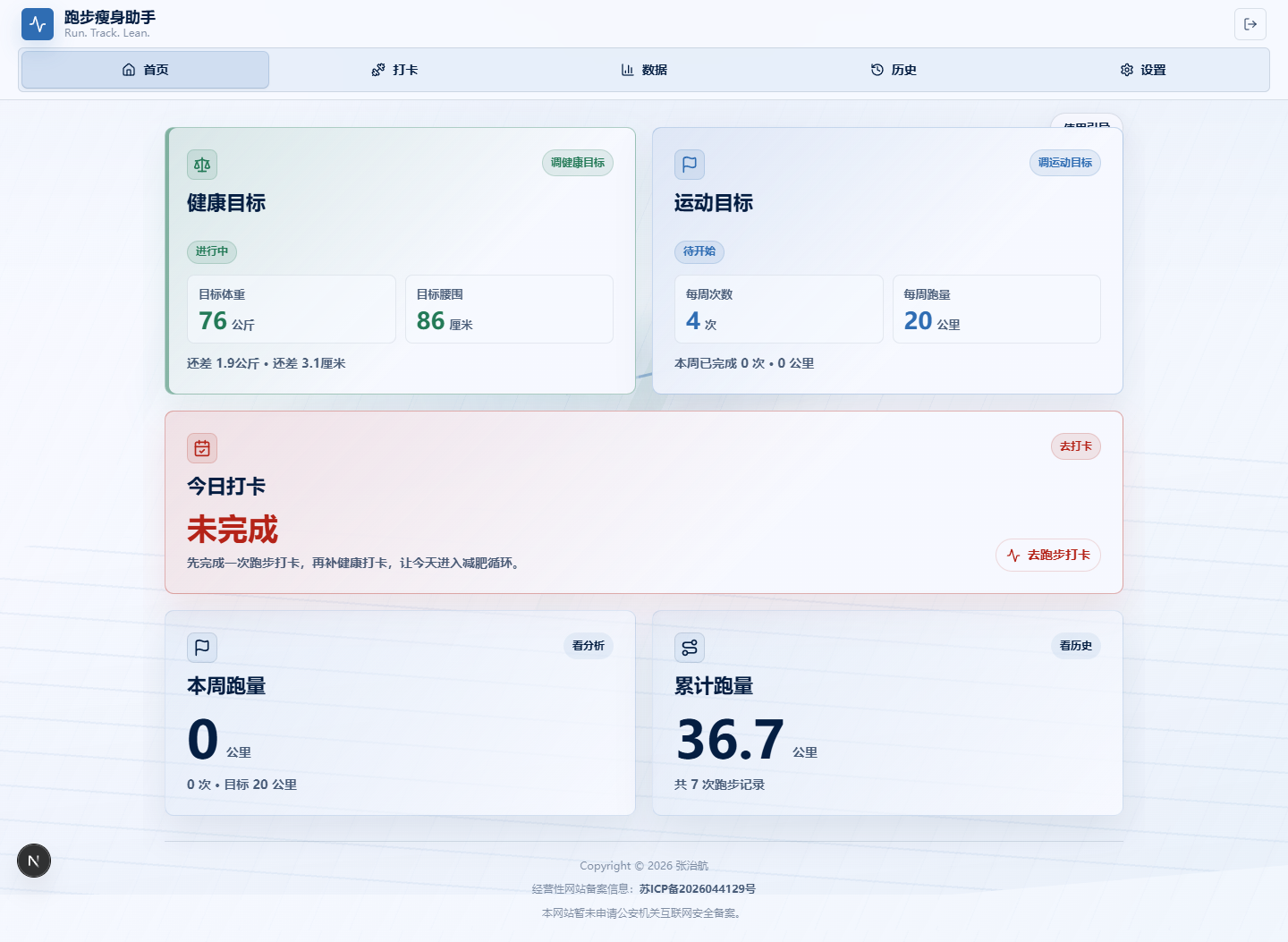1288x942 pixels.
Task: Click the 看分析 button
Action: click(x=589, y=646)
